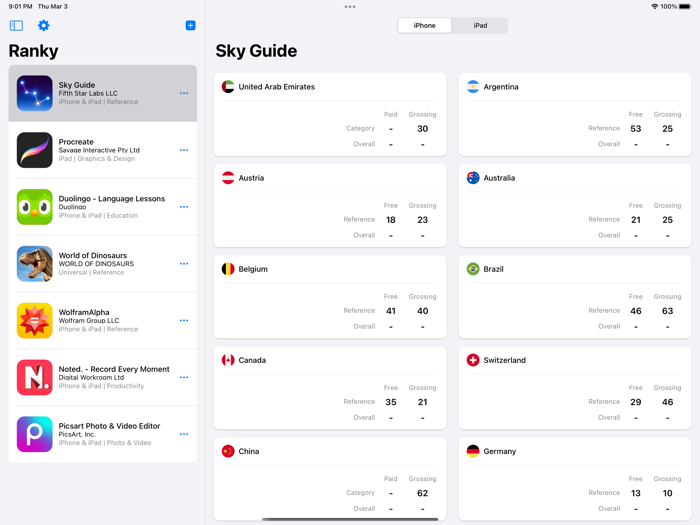Select the Switzerland country label
Viewport: 700px width, 525px height.
[504, 360]
